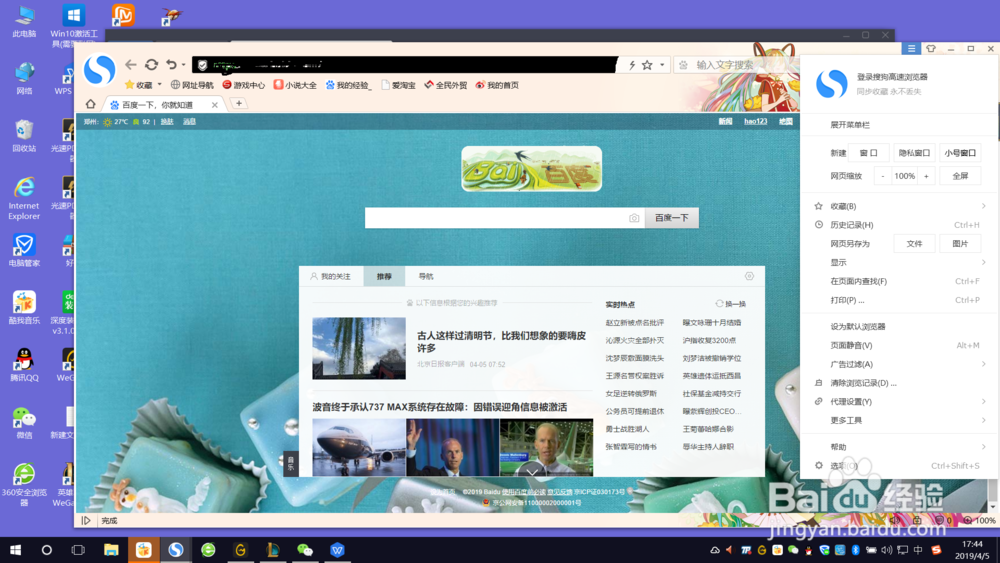Toggle 页面静音(V) option

click(899, 345)
